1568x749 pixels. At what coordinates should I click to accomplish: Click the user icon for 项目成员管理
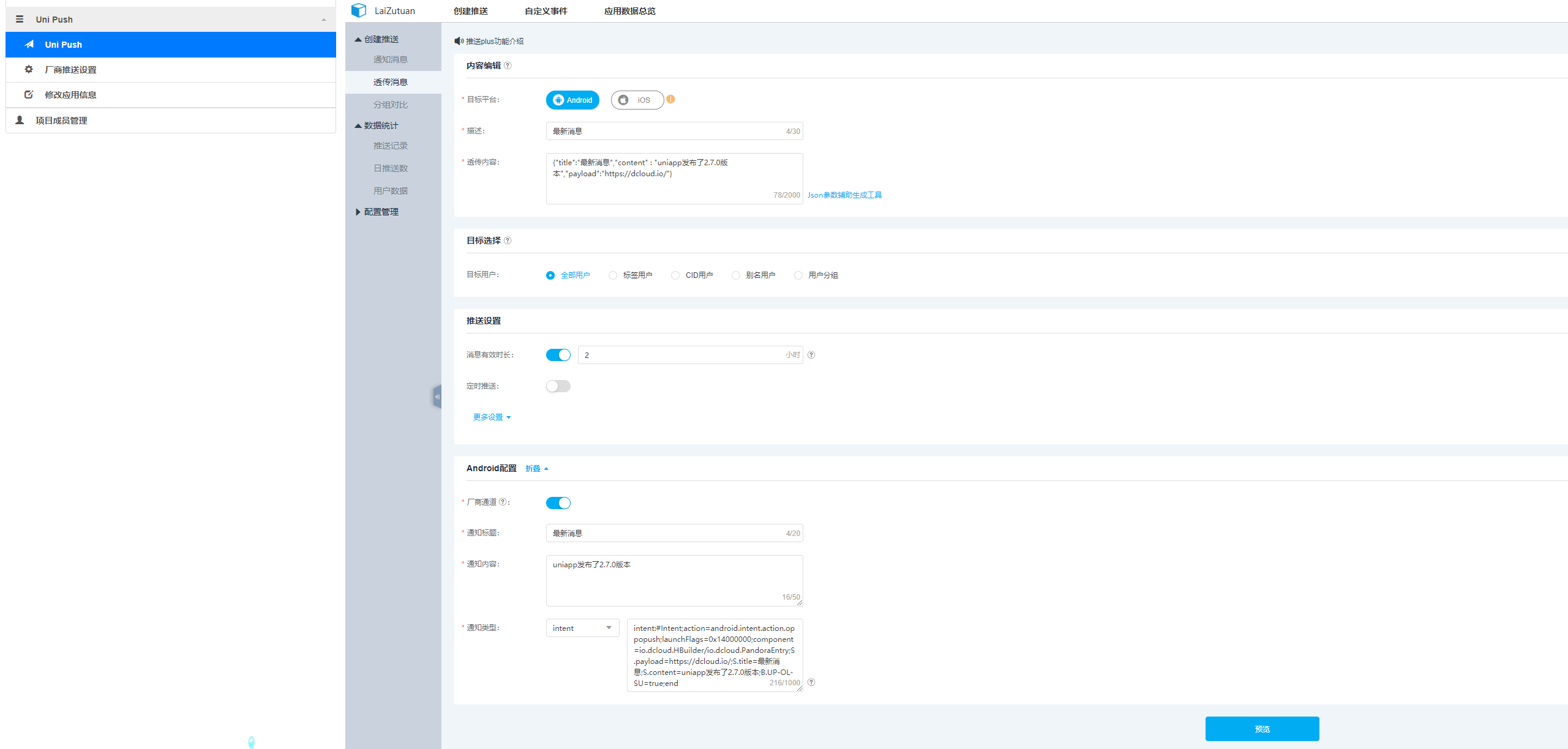(20, 120)
